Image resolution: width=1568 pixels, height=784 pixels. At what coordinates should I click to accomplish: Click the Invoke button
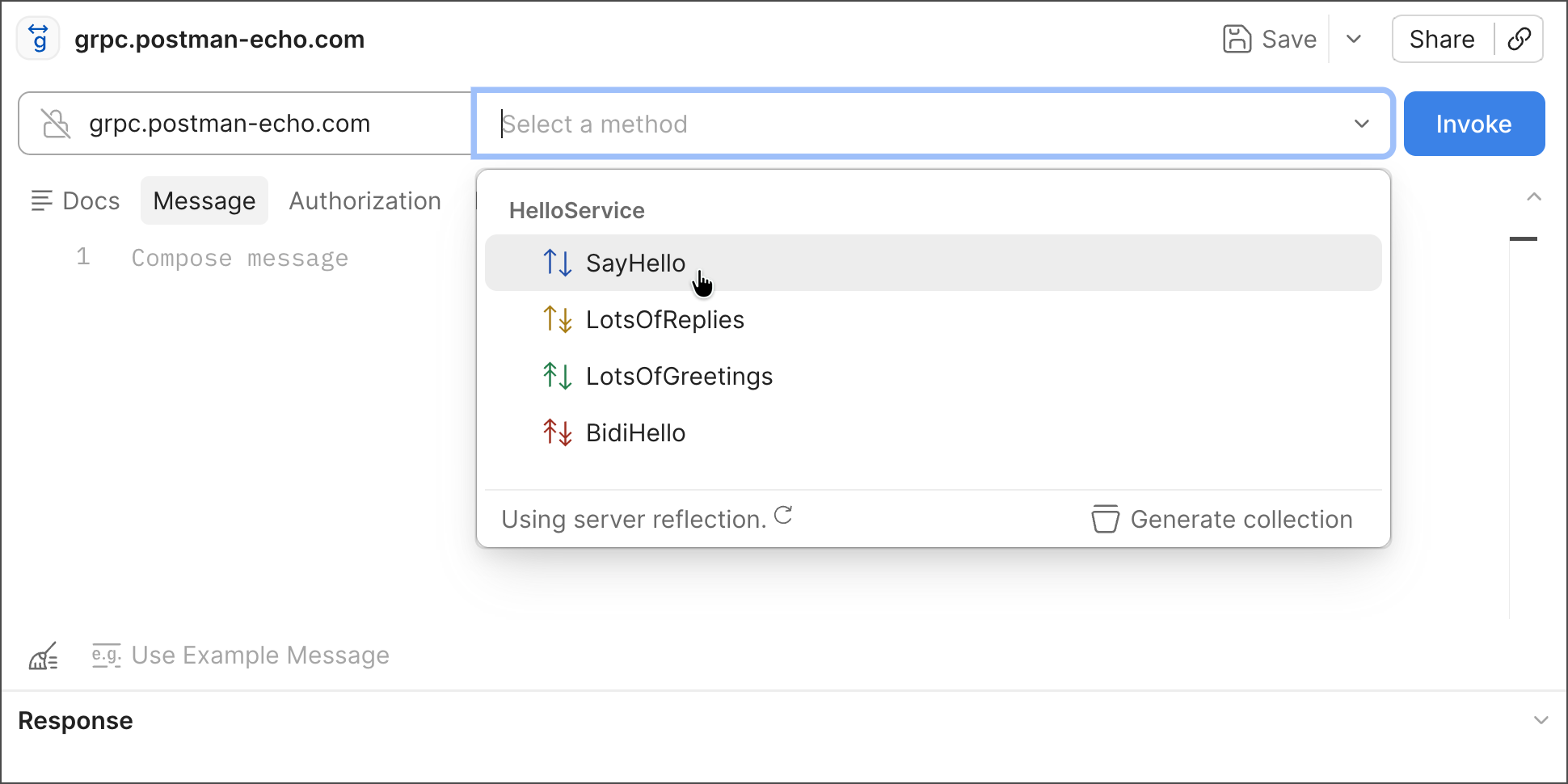(x=1474, y=124)
